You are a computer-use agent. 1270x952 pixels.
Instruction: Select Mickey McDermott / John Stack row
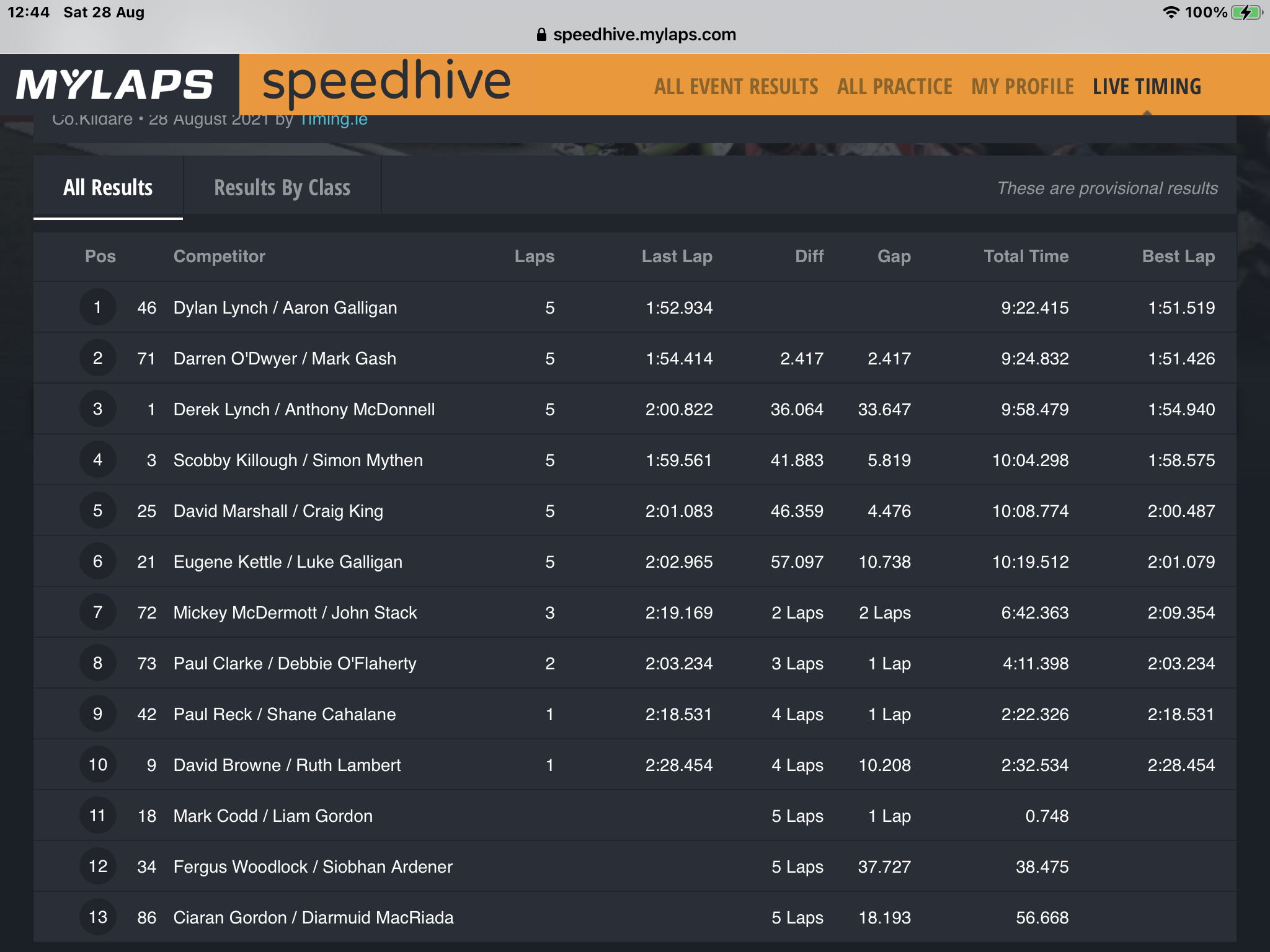(x=635, y=612)
